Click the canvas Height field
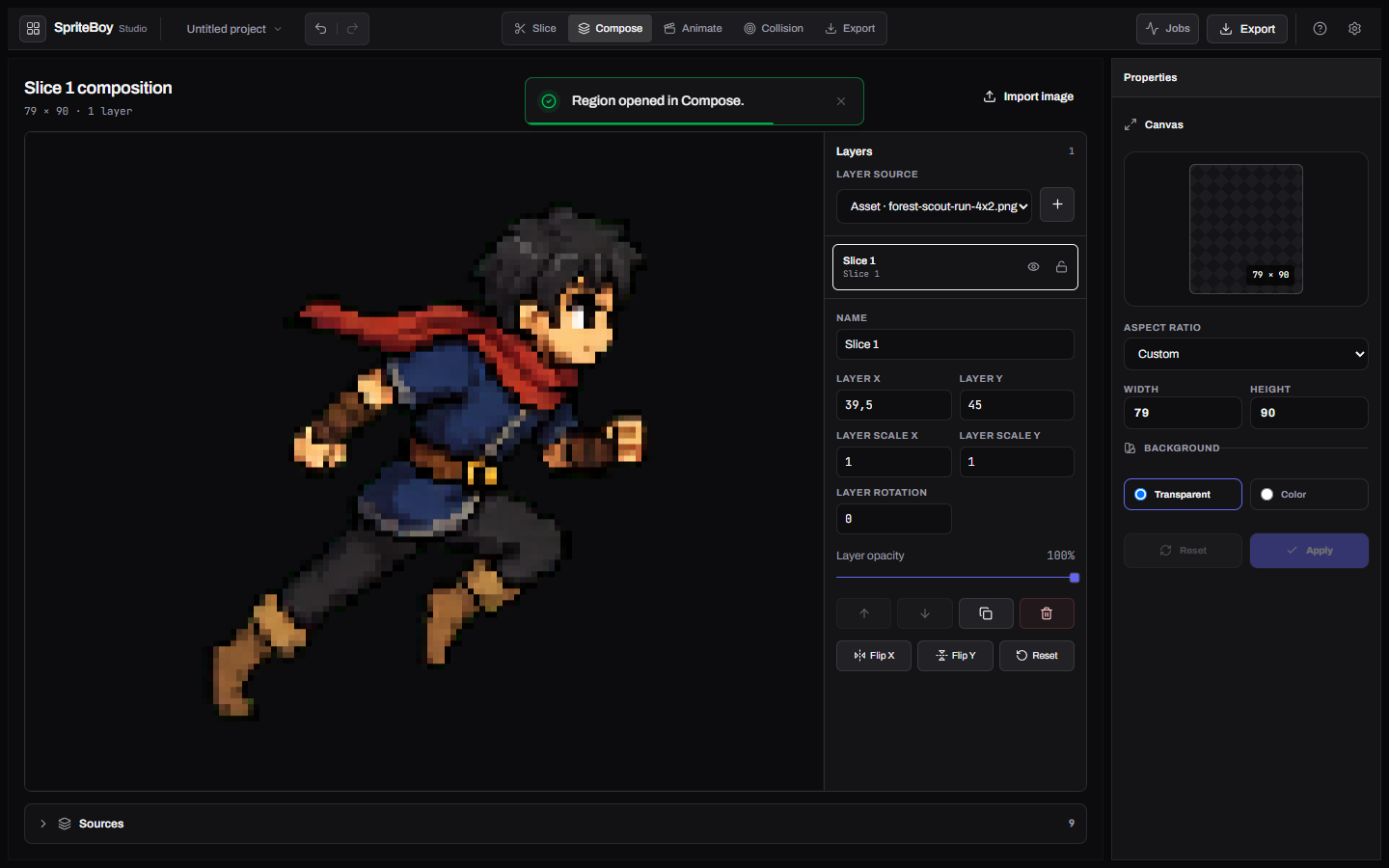1389x868 pixels. [x=1309, y=413]
